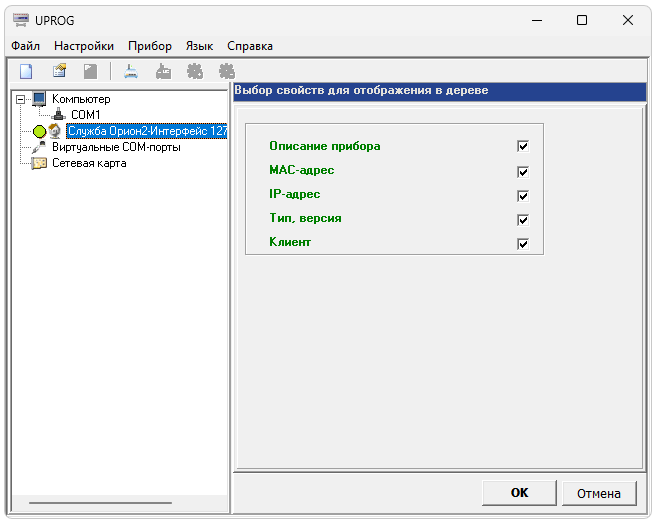This screenshot has height=525, width=653.
Task: Minimize the UPROG window
Action: point(537,20)
